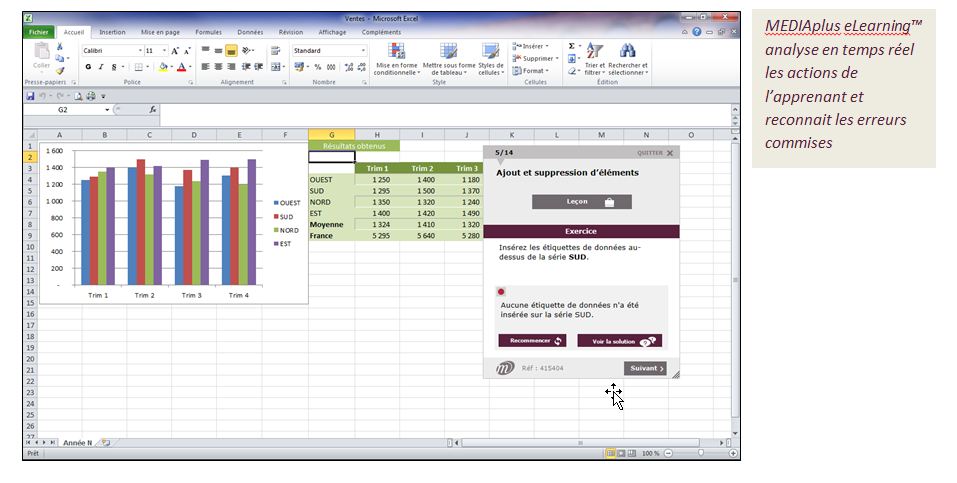Align text left in cell
Screen dimensions: 957x483
tap(206, 67)
